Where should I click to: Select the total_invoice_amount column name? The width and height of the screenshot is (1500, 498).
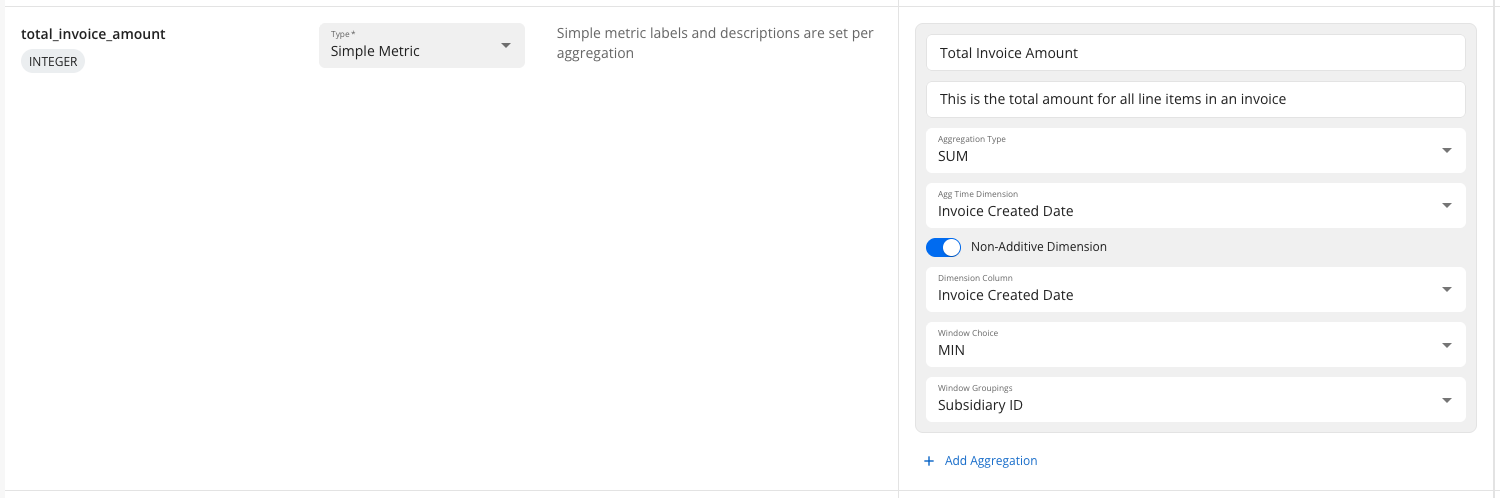[x=93, y=34]
